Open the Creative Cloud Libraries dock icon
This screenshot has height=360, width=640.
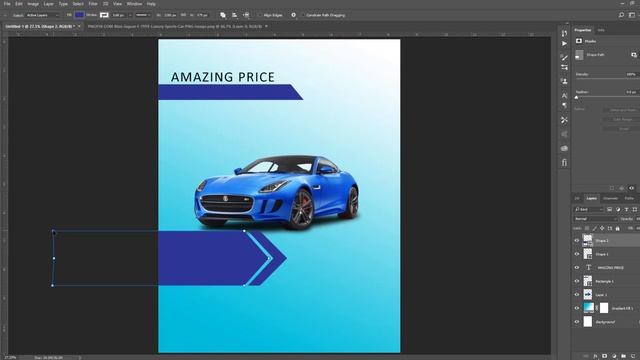click(564, 148)
